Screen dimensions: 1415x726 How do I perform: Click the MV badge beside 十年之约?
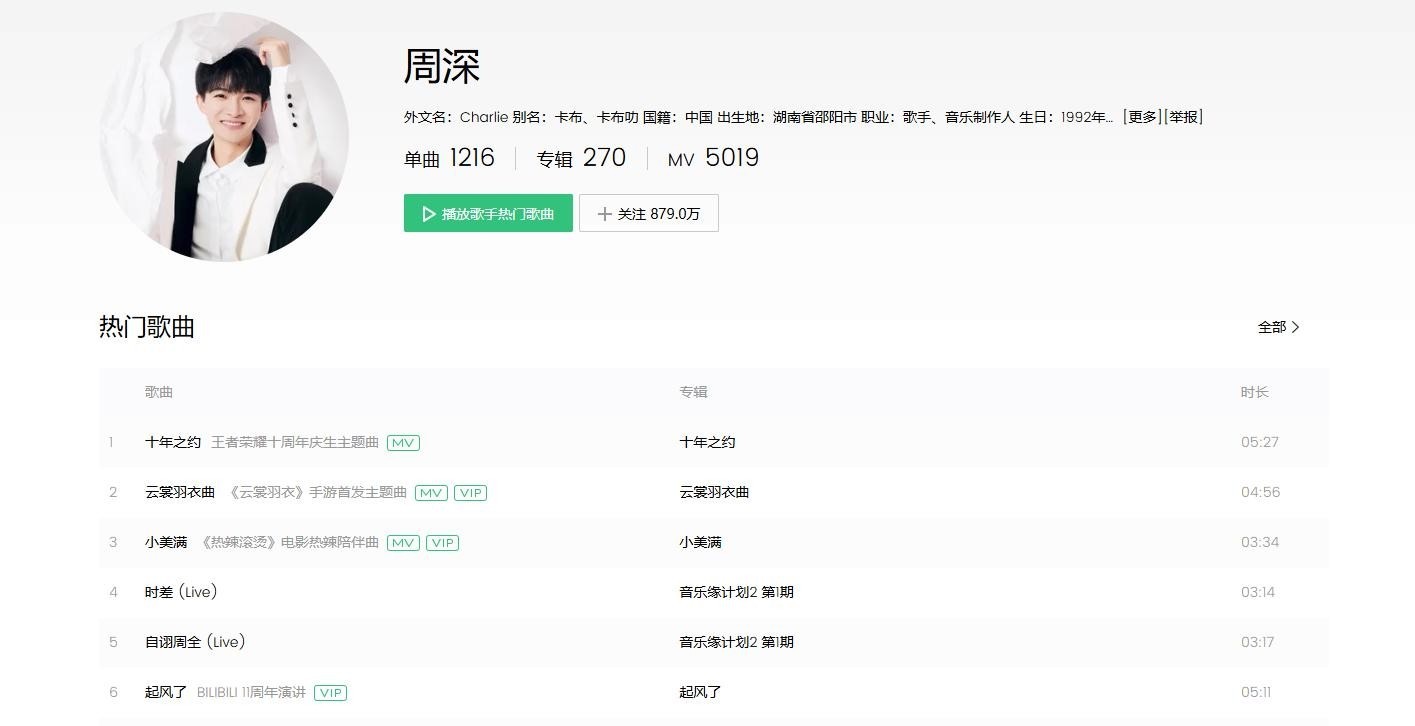tap(403, 443)
